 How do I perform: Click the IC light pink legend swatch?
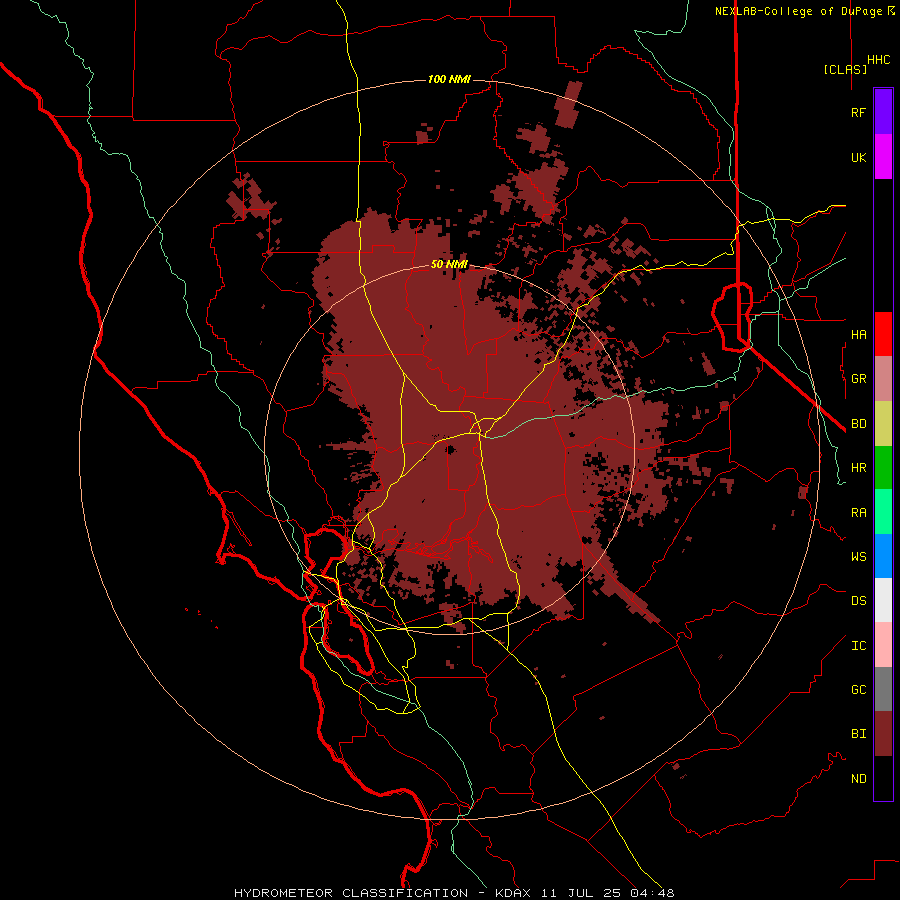(x=883, y=645)
